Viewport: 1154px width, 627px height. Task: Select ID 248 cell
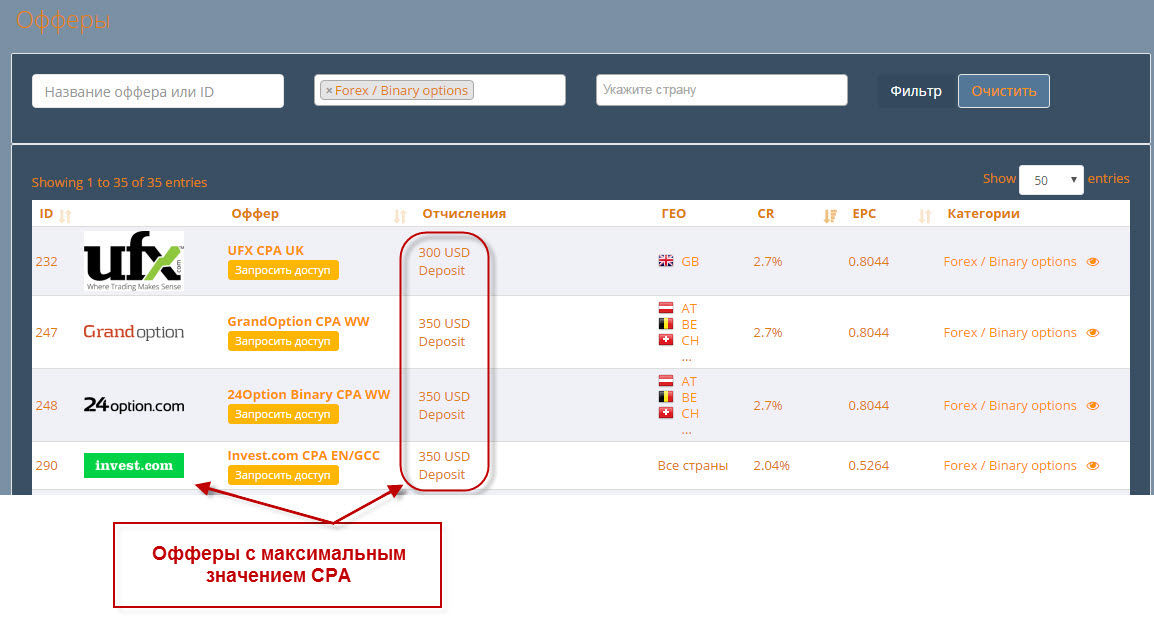(x=46, y=405)
